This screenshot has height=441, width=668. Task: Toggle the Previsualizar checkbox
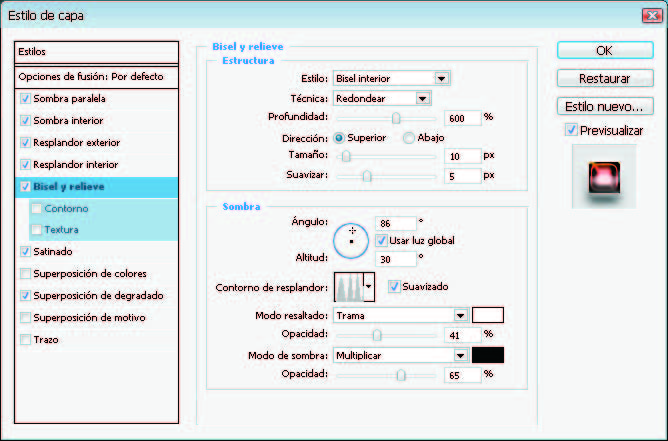pyautogui.click(x=571, y=130)
